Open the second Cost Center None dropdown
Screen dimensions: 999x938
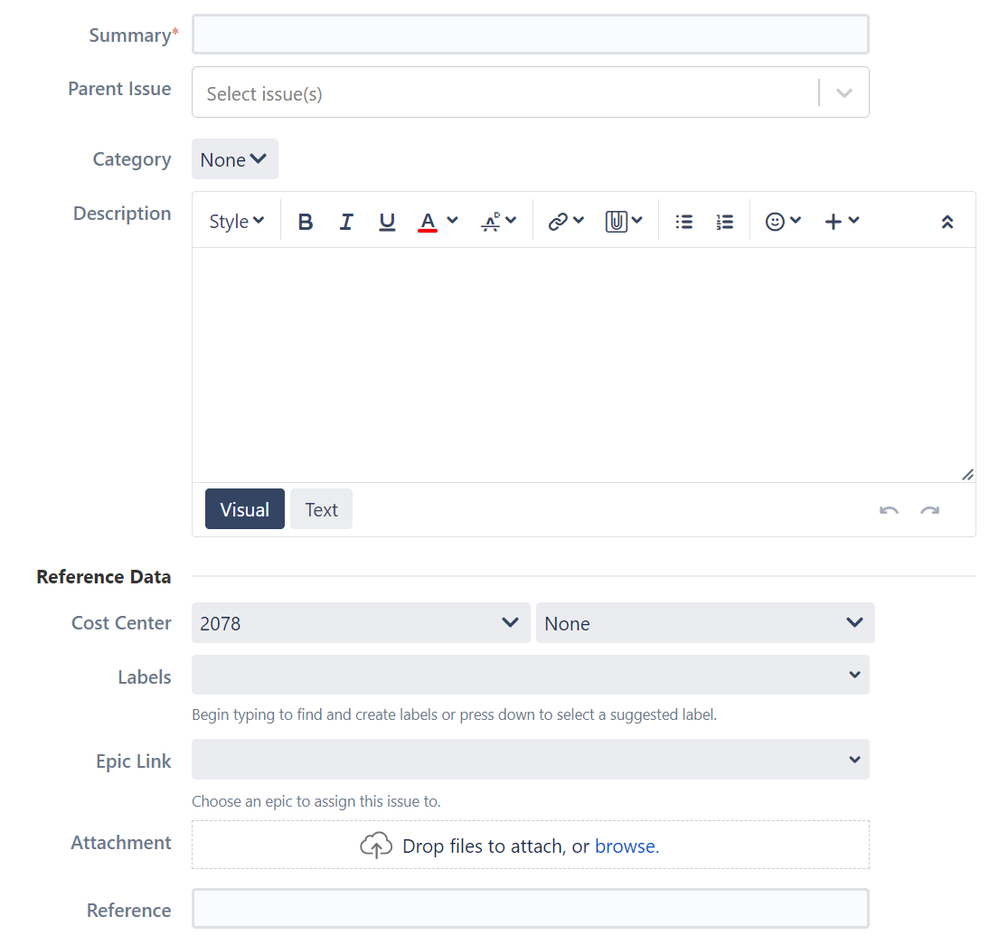(705, 623)
